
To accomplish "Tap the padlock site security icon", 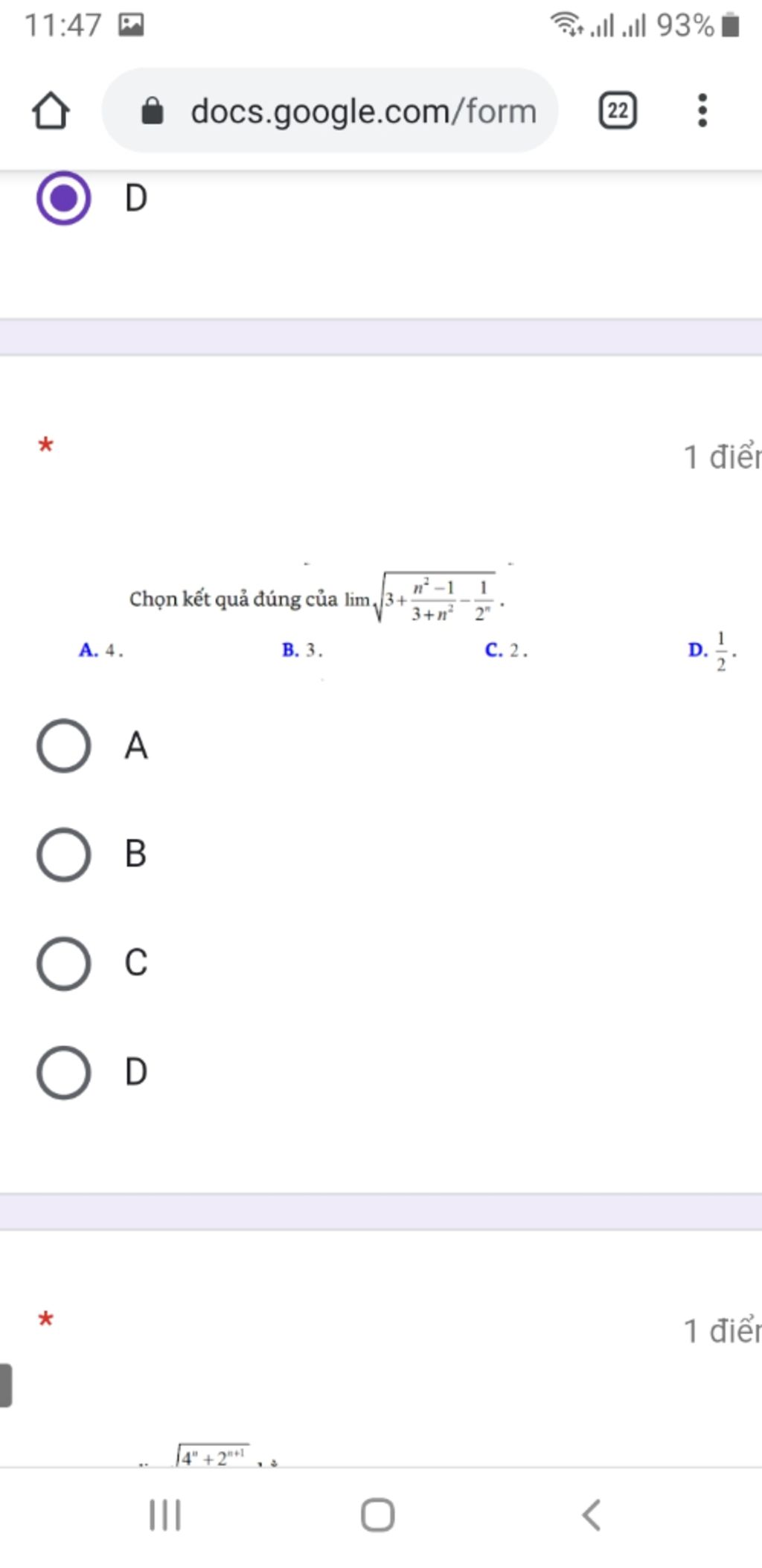I will coord(153,111).
